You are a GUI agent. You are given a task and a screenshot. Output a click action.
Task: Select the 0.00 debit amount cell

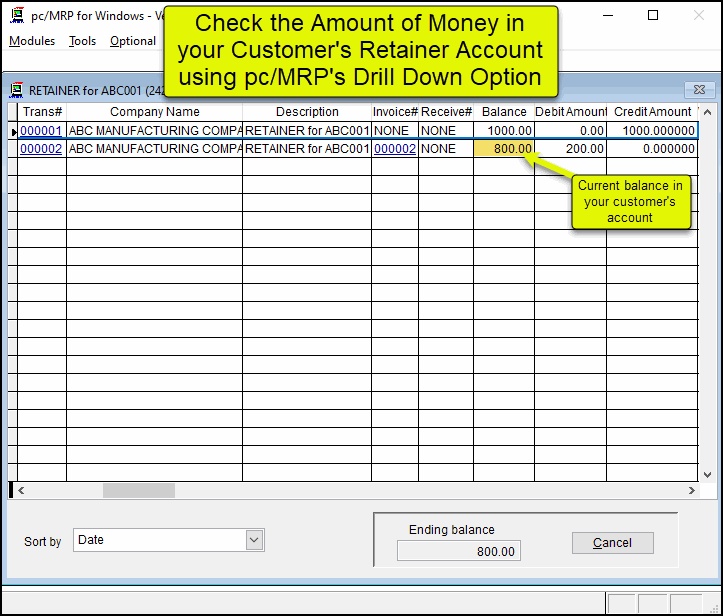(571, 130)
